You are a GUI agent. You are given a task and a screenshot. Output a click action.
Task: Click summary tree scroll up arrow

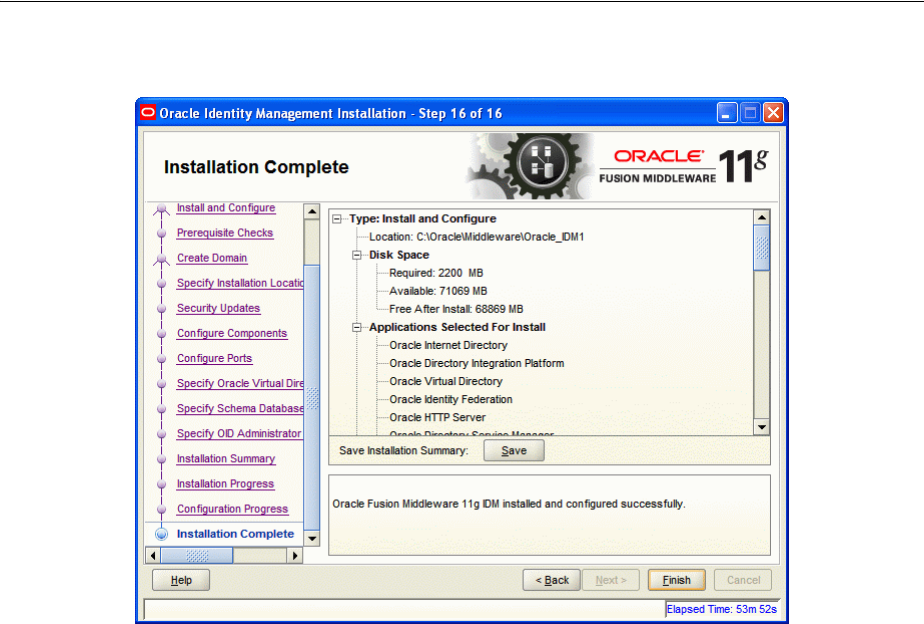pos(762,217)
